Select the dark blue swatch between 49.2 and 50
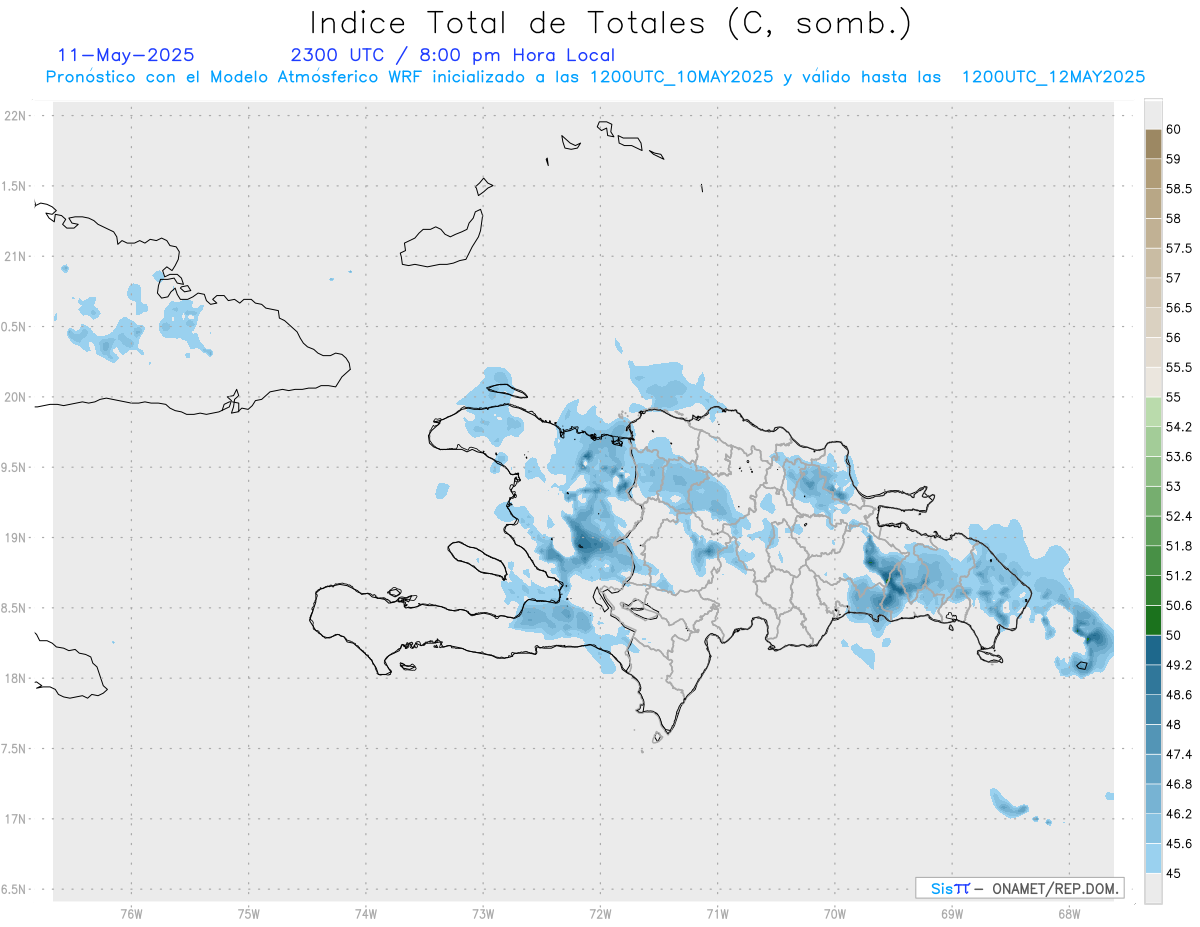This screenshot has height=927, width=1200. point(1153,650)
